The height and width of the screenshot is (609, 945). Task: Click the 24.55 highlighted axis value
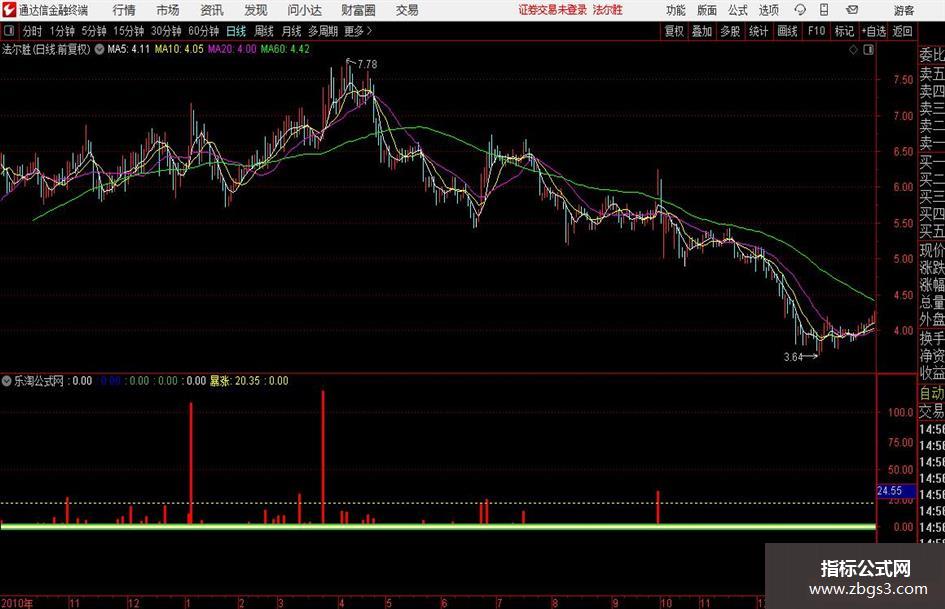[890, 491]
